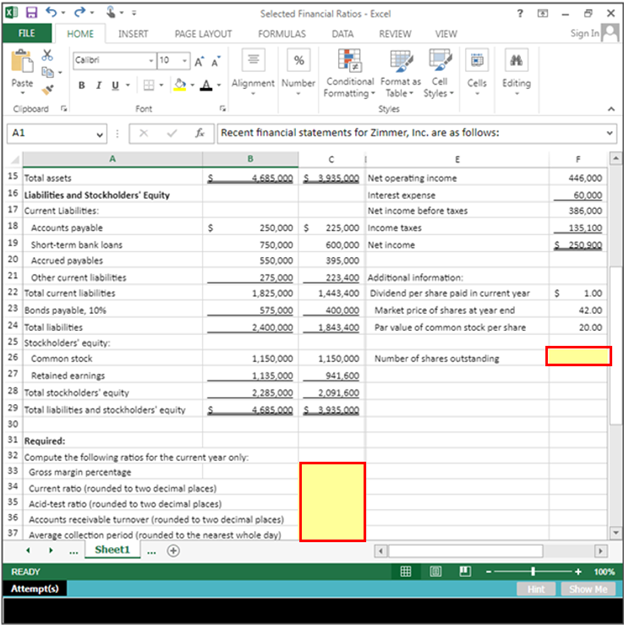Click the Zoom In plus button

coord(578,572)
